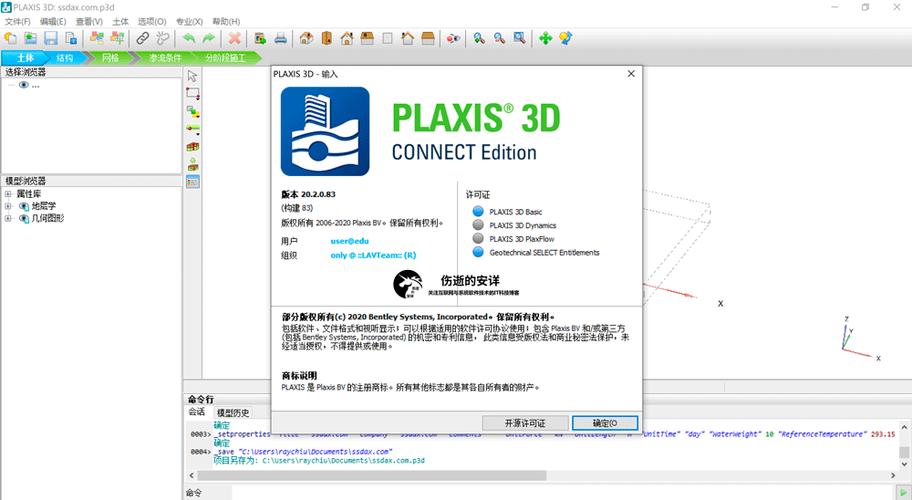Image resolution: width=912 pixels, height=500 pixels.
Task: Select the arrow pointer selection tool
Action: click(x=193, y=76)
